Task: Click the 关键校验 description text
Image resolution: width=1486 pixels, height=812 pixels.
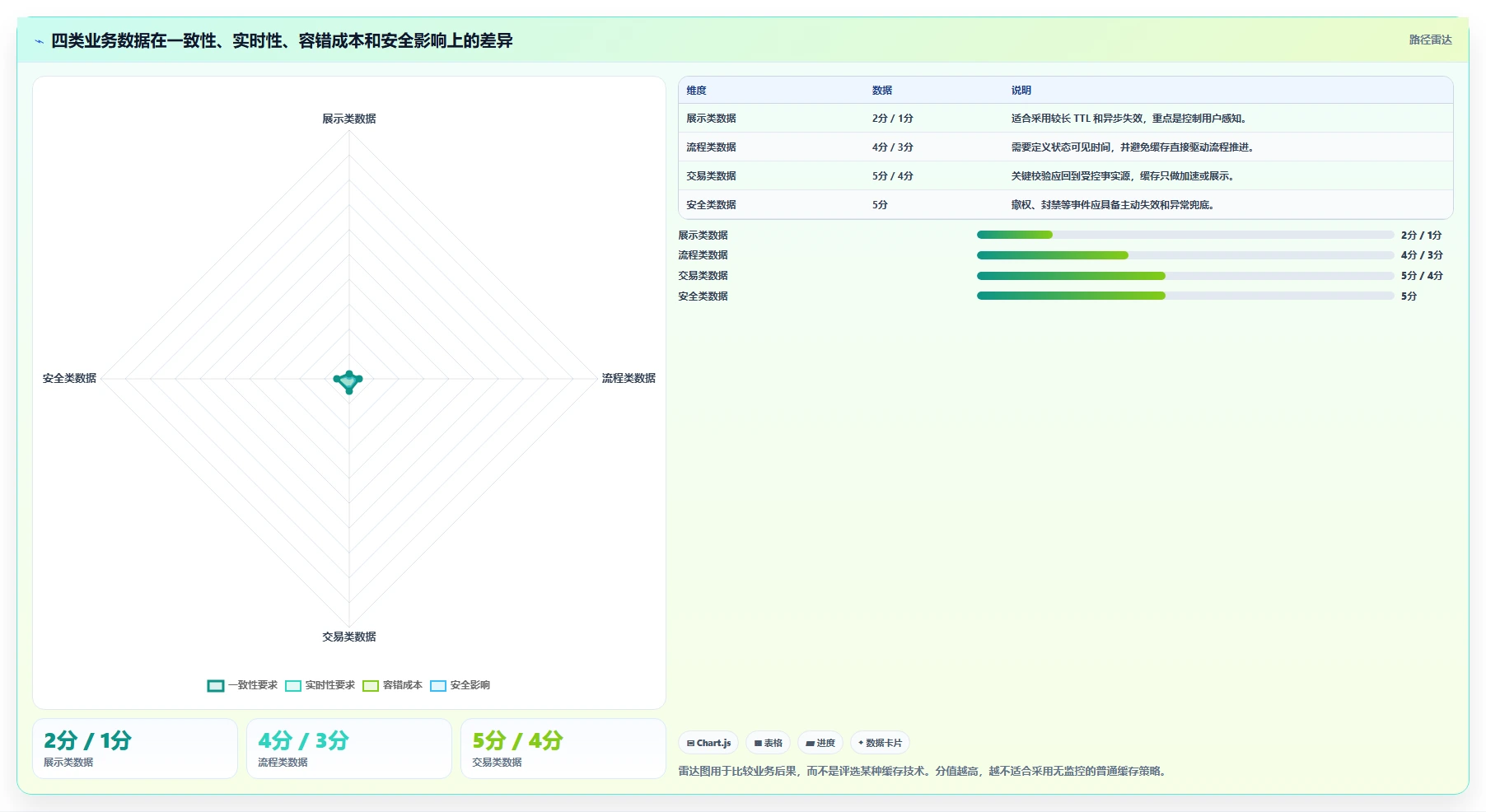Action: point(1124,176)
